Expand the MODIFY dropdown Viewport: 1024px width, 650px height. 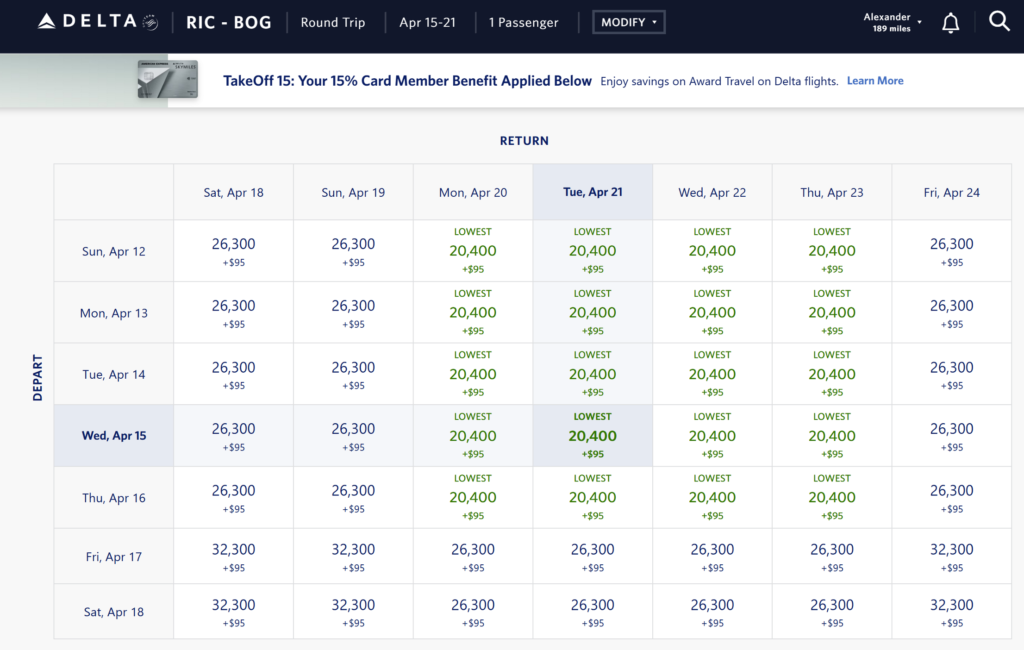click(x=628, y=22)
